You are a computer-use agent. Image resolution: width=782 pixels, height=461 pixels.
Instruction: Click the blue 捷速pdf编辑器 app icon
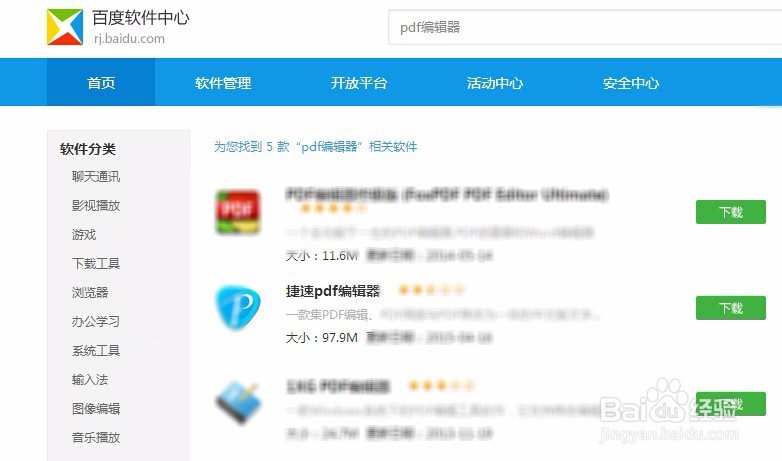tap(238, 307)
